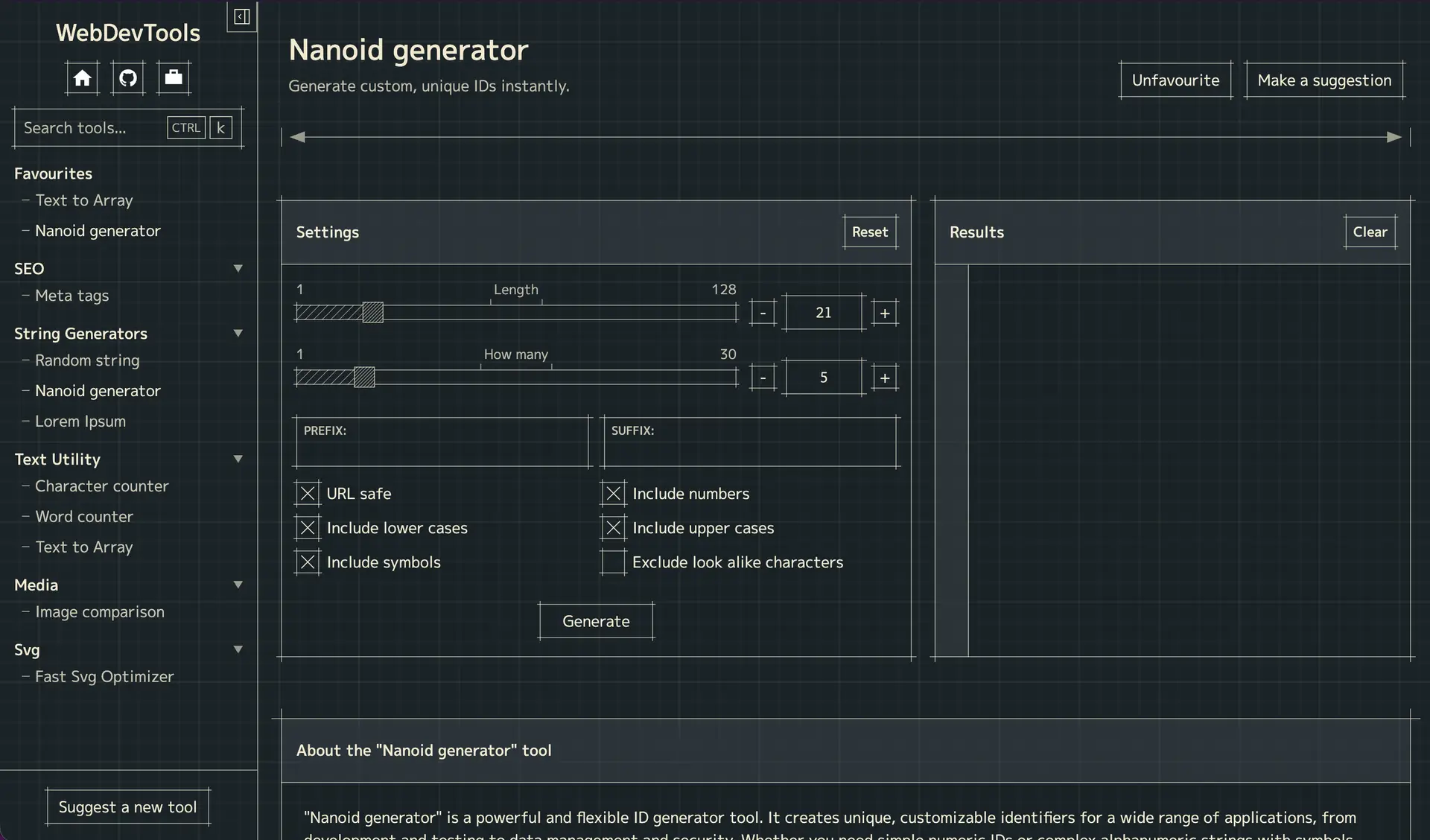
Task: Collapse the SEO section
Action: [x=238, y=268]
